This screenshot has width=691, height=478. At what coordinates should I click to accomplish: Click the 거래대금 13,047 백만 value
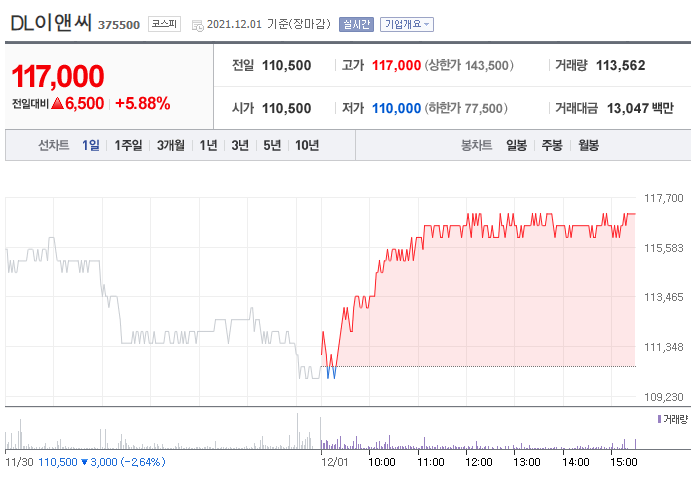click(640, 108)
